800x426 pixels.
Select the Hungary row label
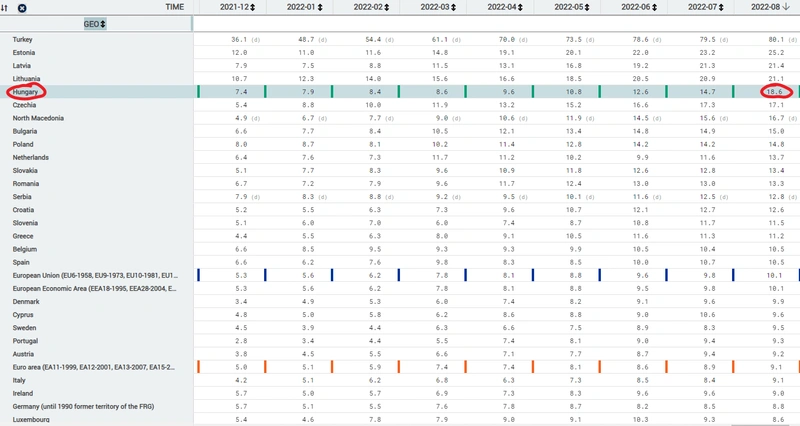point(26,92)
